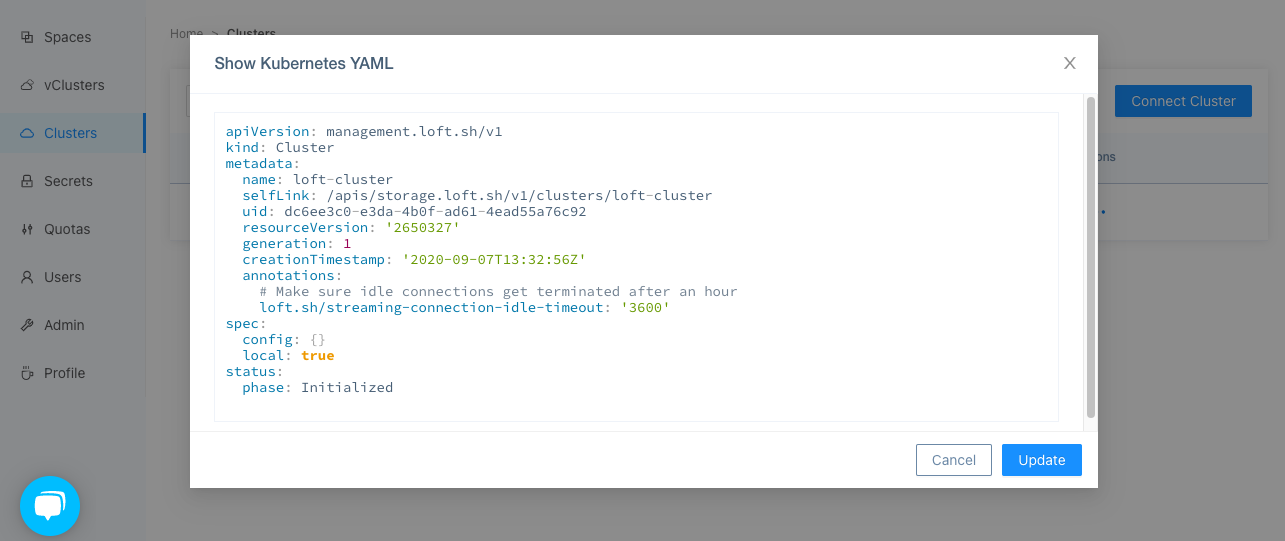Click the Admin wrench icon

click(x=27, y=325)
